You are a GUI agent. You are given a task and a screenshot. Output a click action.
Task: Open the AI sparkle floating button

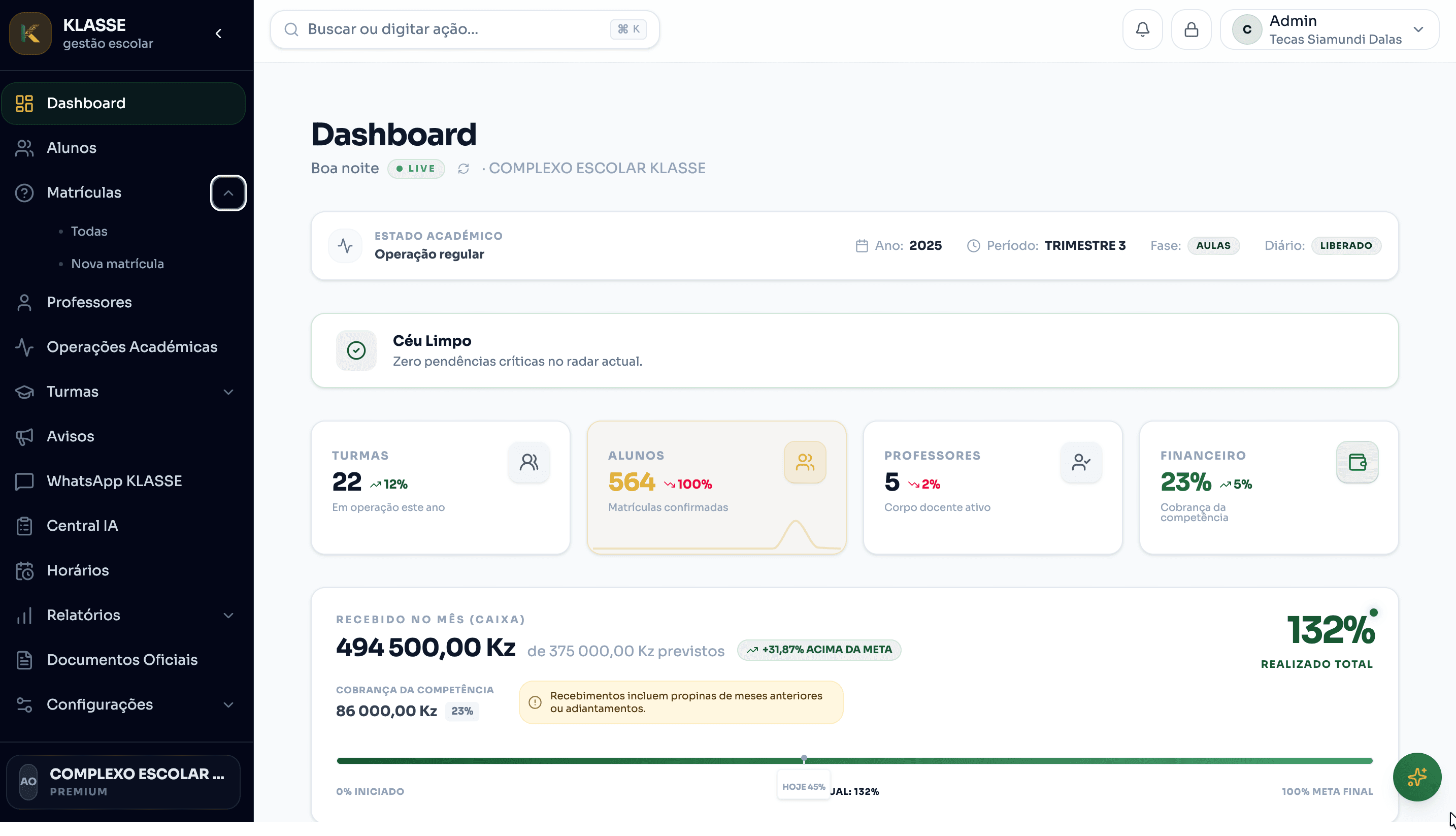click(x=1416, y=777)
